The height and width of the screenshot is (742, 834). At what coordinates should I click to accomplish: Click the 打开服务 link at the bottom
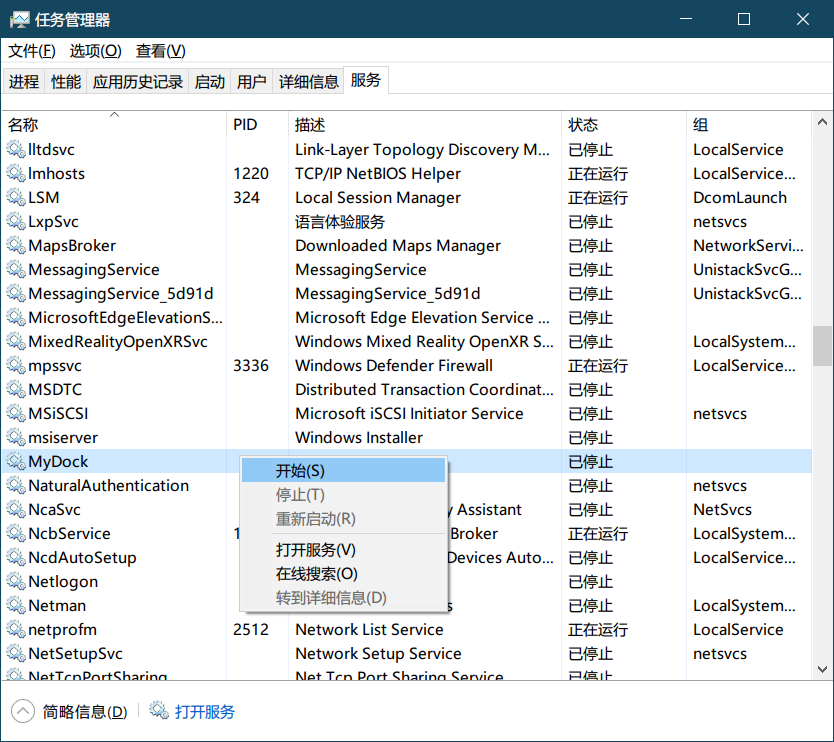click(205, 711)
